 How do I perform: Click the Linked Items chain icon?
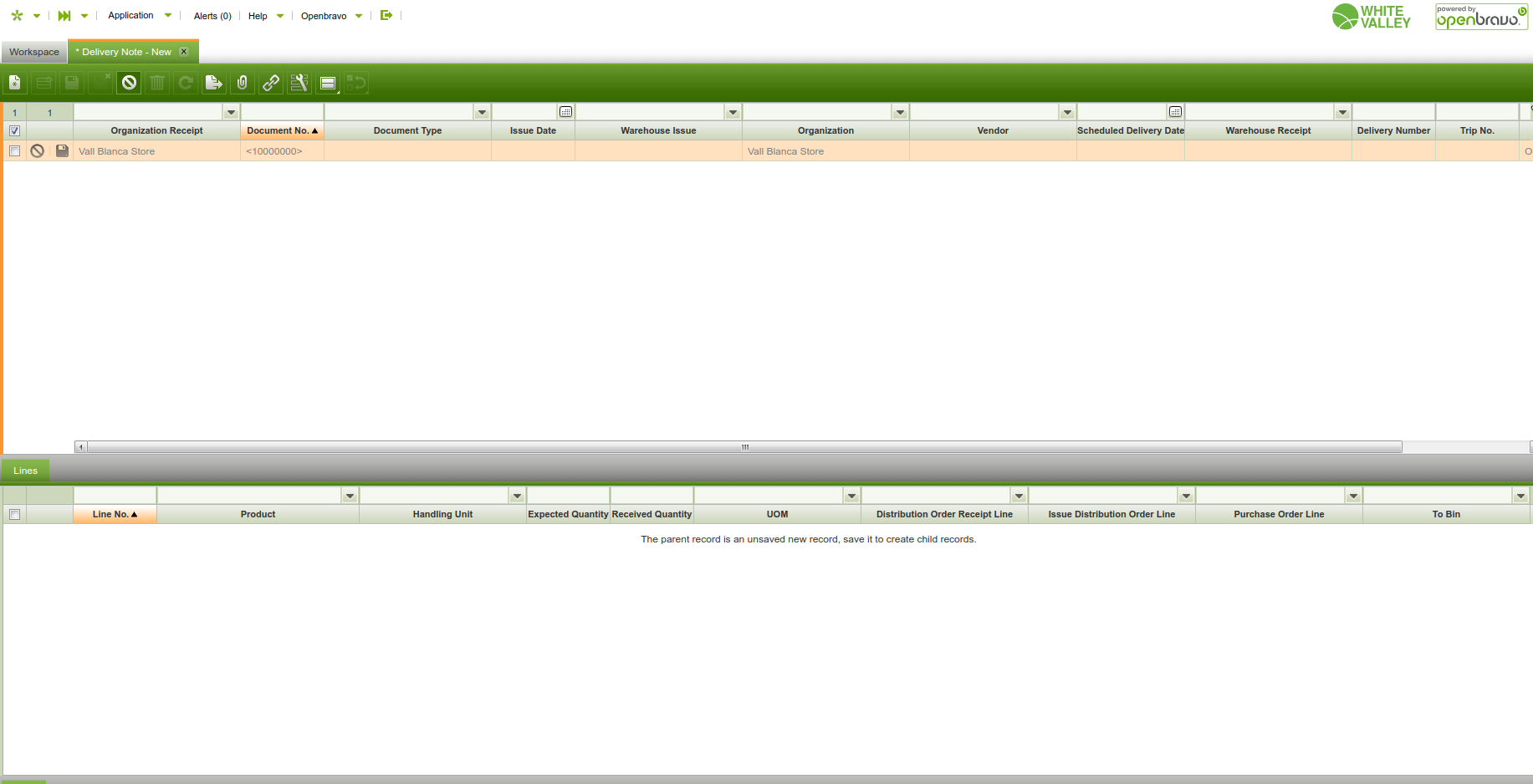[x=271, y=83]
